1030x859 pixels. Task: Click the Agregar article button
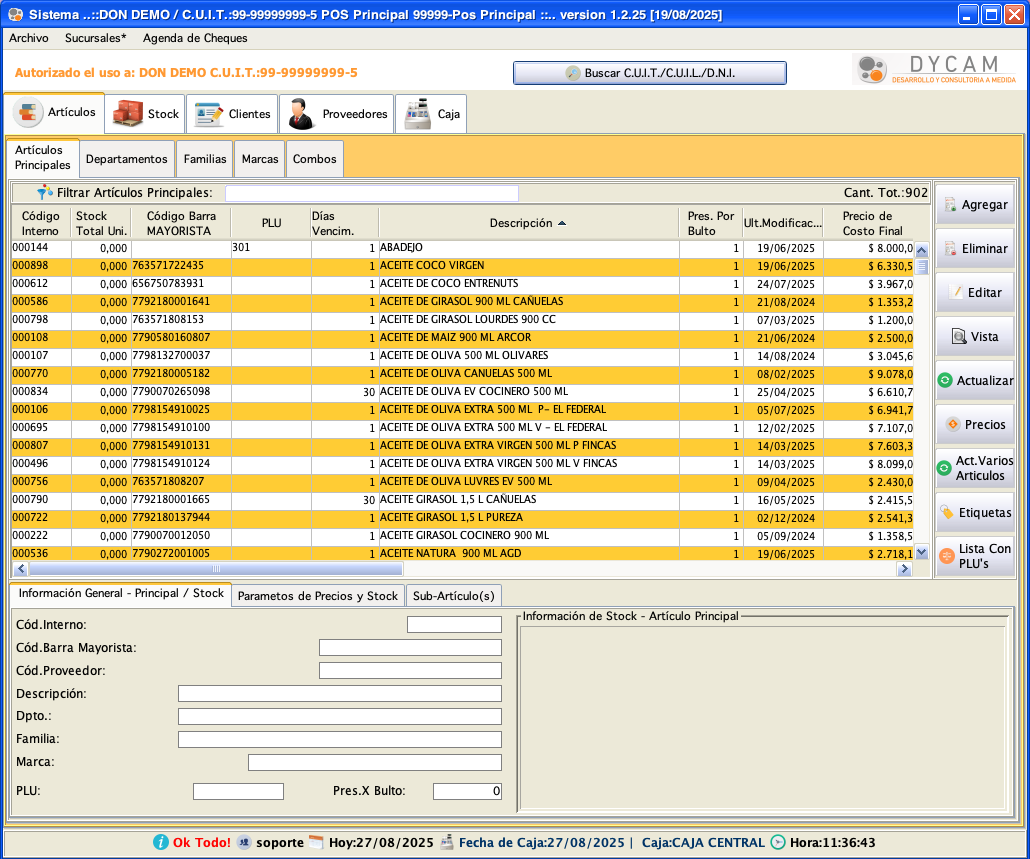tap(975, 205)
